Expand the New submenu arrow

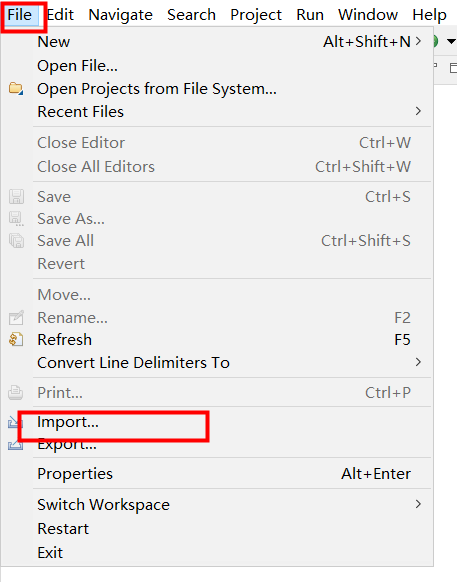pos(418,41)
